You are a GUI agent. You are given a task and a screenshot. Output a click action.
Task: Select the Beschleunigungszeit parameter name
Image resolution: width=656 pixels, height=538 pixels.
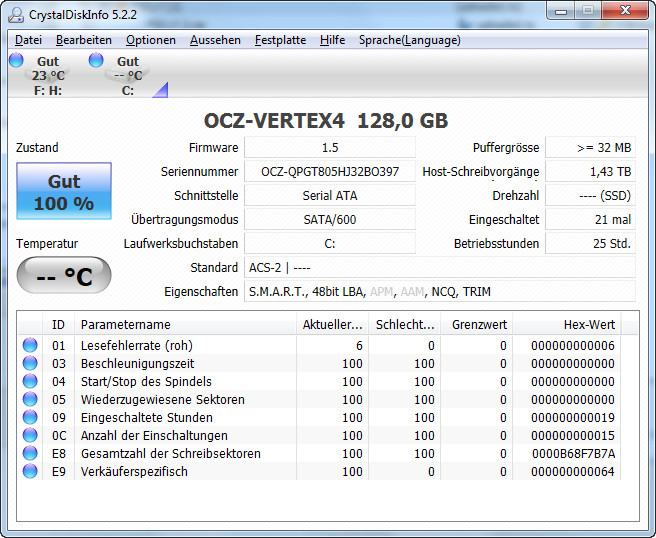click(x=138, y=364)
